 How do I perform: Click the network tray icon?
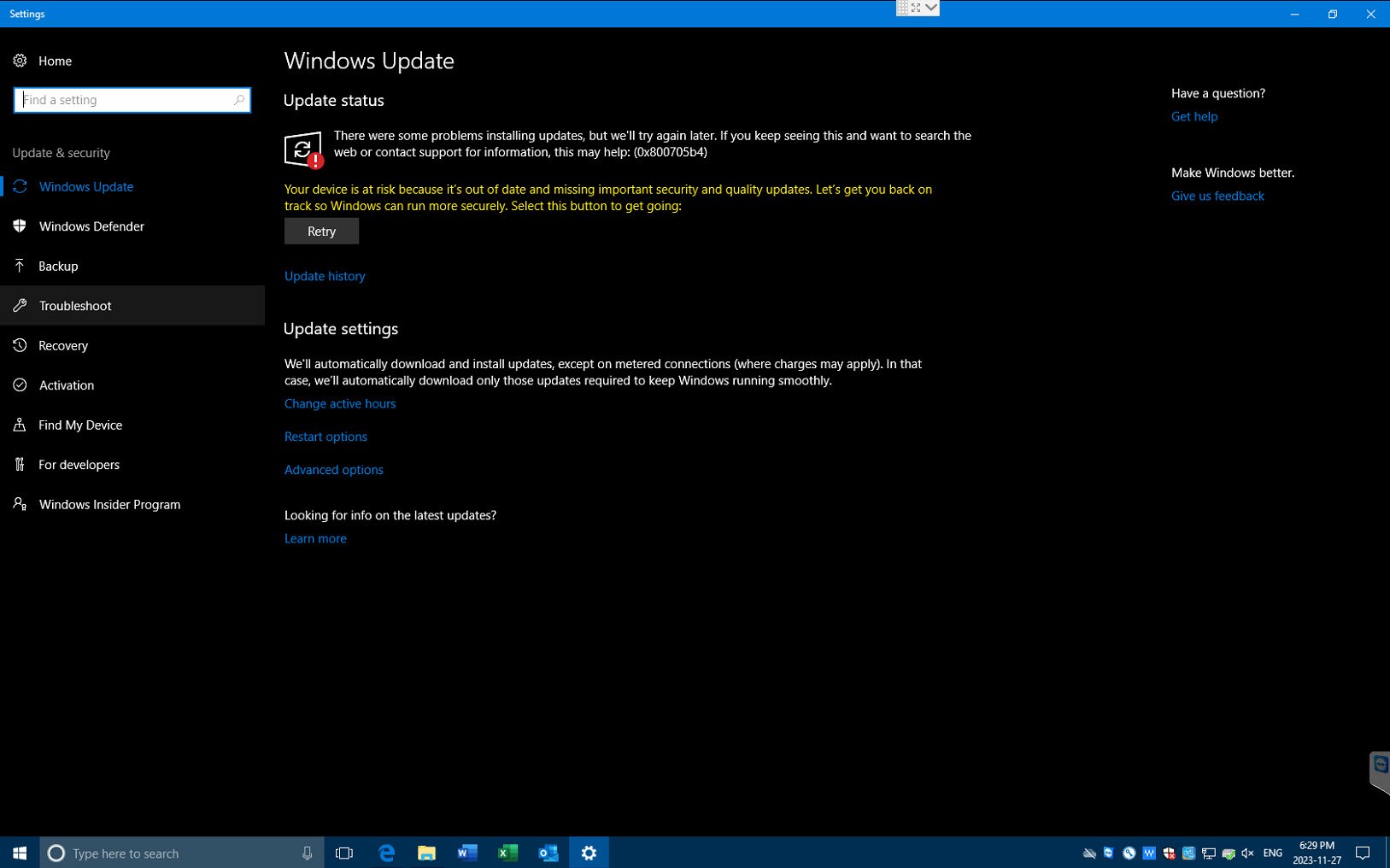1208,853
